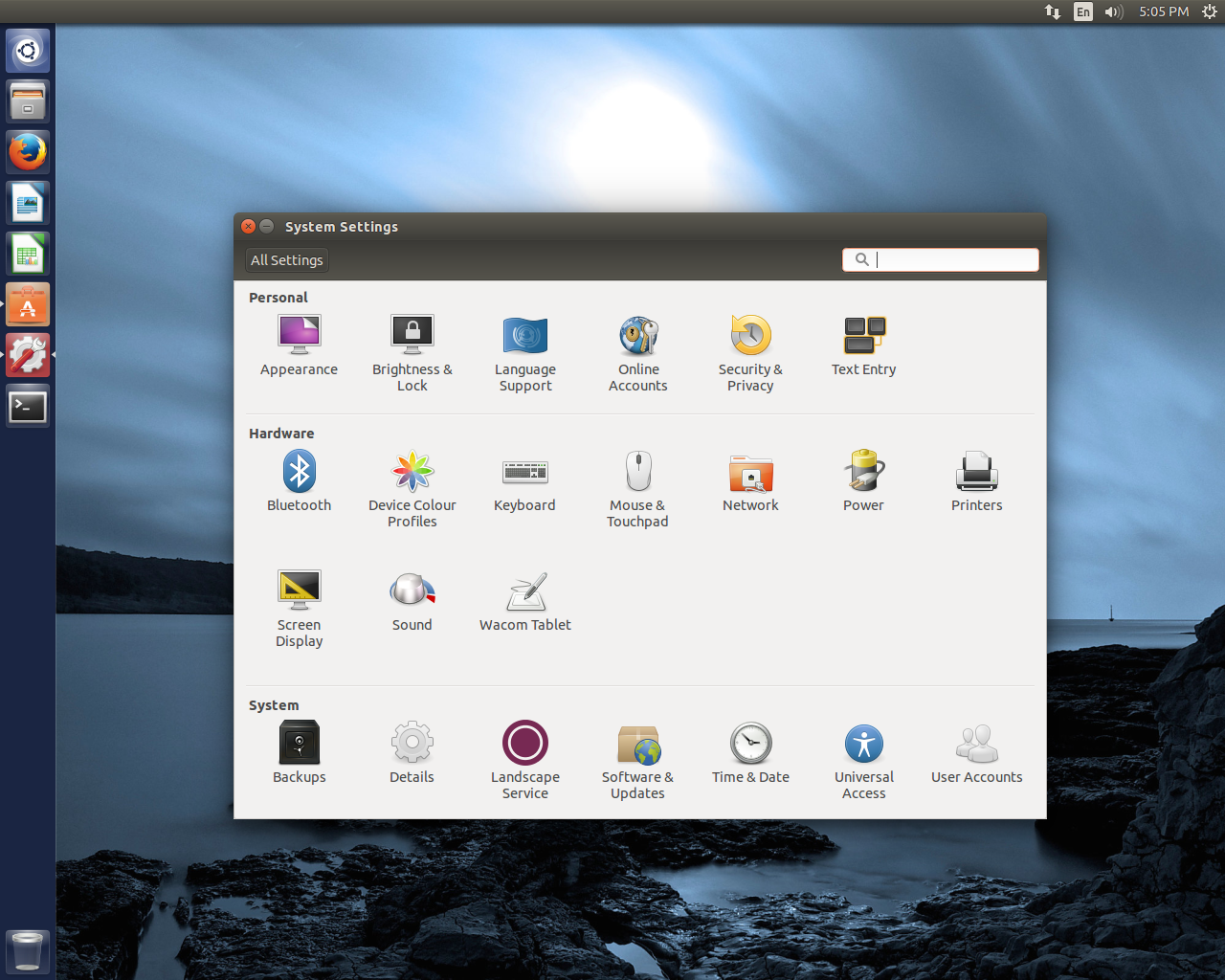The width and height of the screenshot is (1225, 980).
Task: Open Backups settings
Action: tap(300, 753)
